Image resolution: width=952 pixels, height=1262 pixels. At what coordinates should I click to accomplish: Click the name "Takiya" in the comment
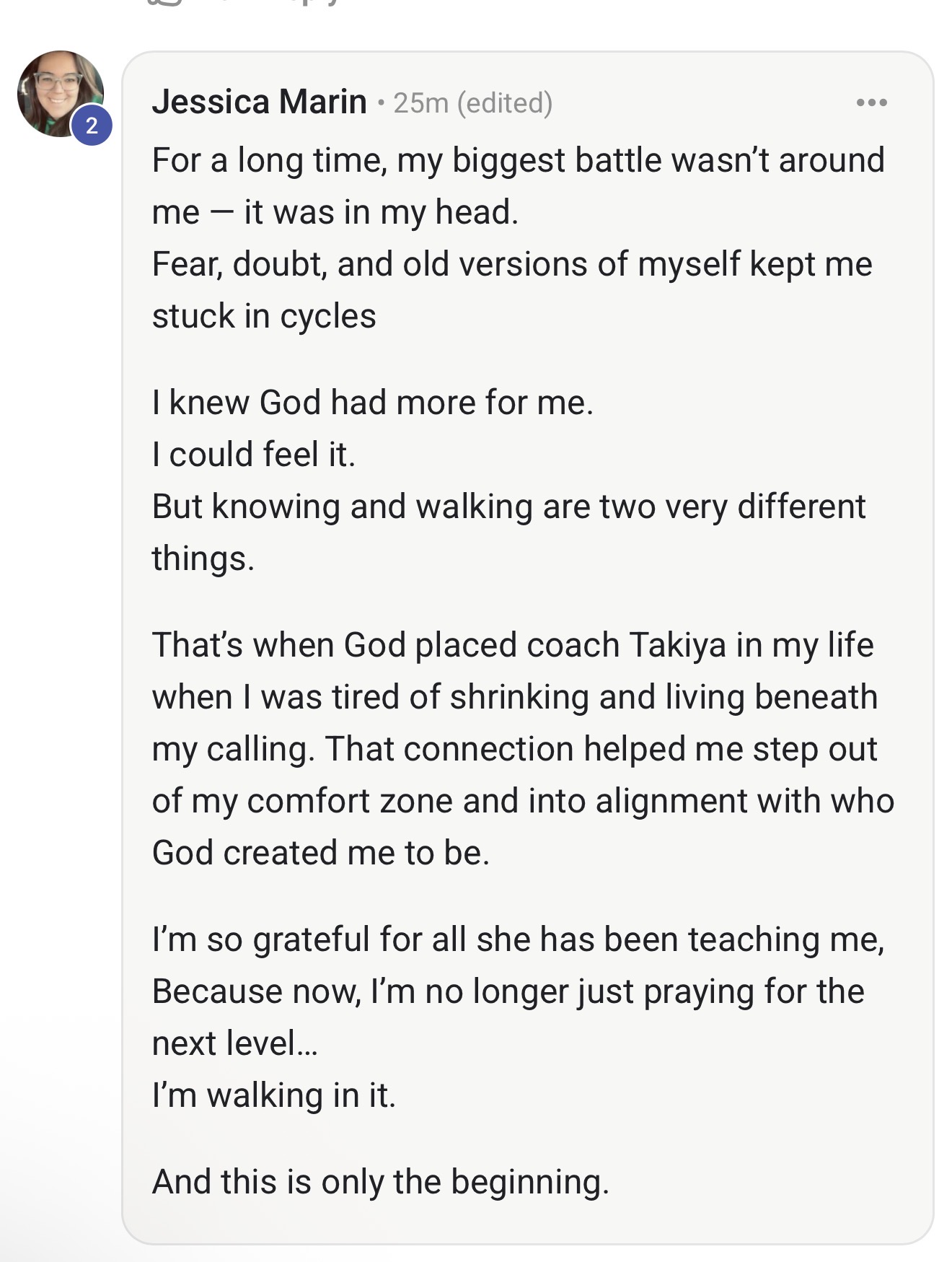click(x=677, y=645)
